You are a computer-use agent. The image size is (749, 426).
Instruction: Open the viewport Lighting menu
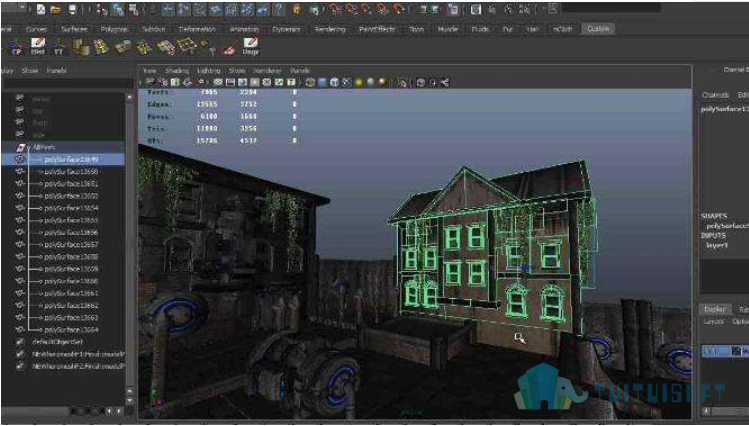click(x=209, y=71)
